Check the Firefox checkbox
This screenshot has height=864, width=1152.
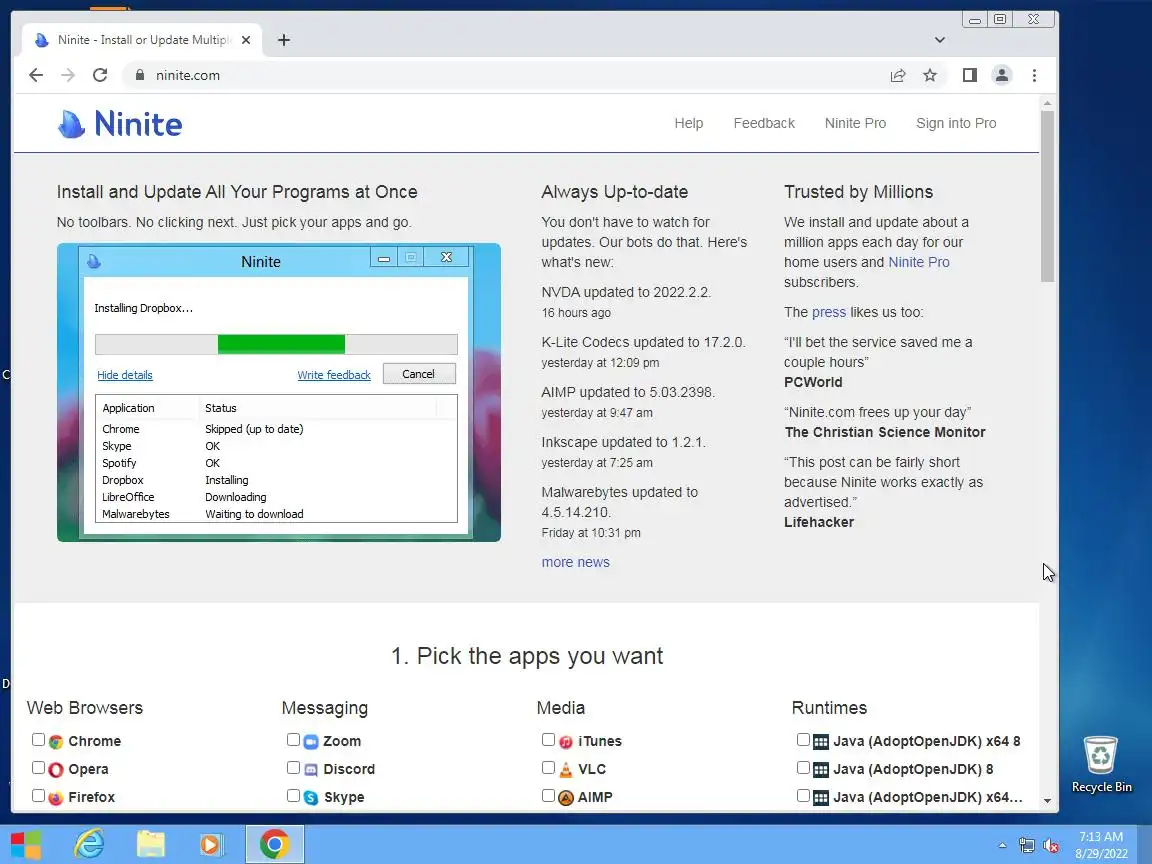point(38,796)
